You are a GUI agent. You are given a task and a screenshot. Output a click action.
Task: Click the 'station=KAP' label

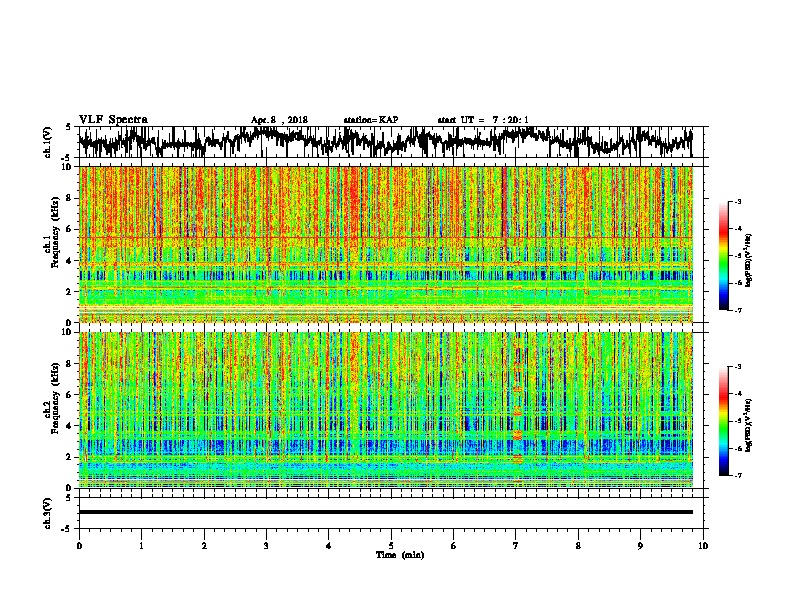click(x=371, y=120)
